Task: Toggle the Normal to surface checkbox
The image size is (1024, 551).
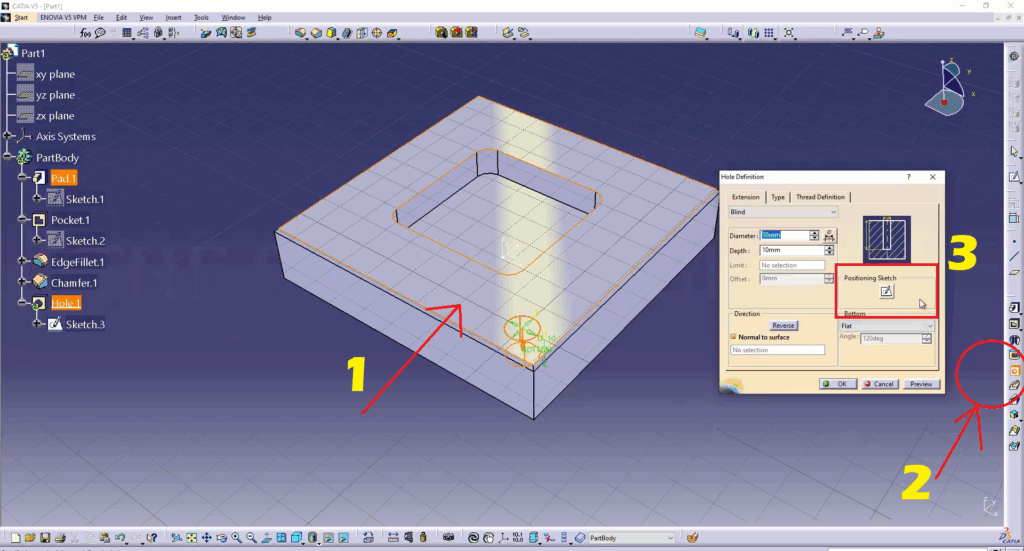Action: tap(734, 337)
